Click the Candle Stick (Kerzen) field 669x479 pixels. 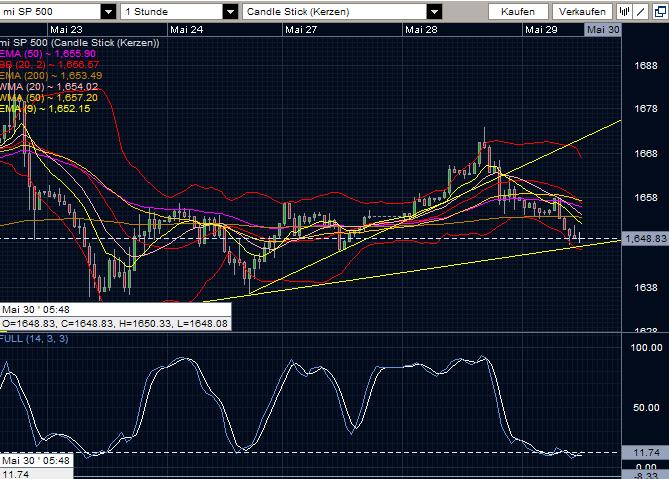[x=335, y=12]
